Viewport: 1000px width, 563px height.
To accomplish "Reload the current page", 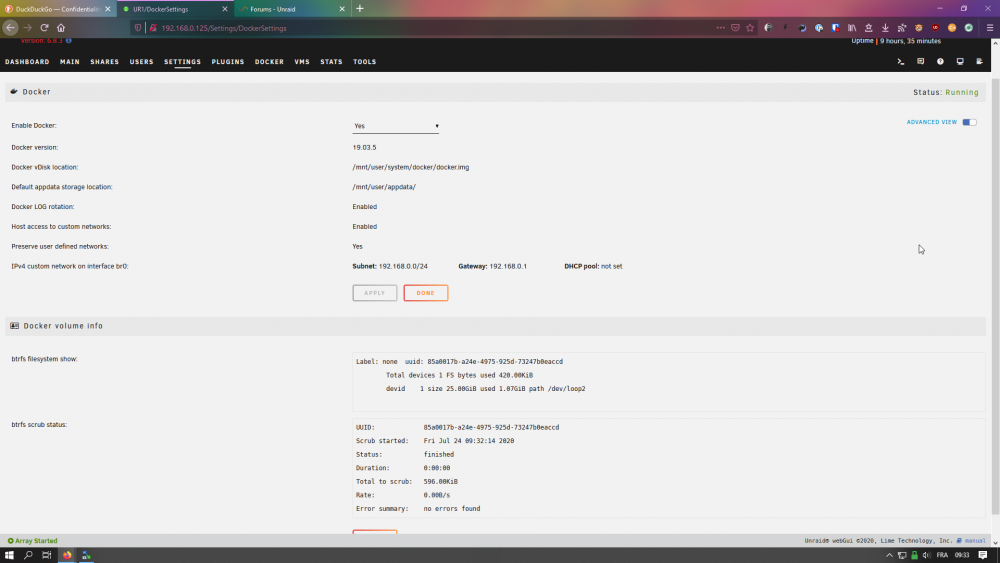I will 44,27.
